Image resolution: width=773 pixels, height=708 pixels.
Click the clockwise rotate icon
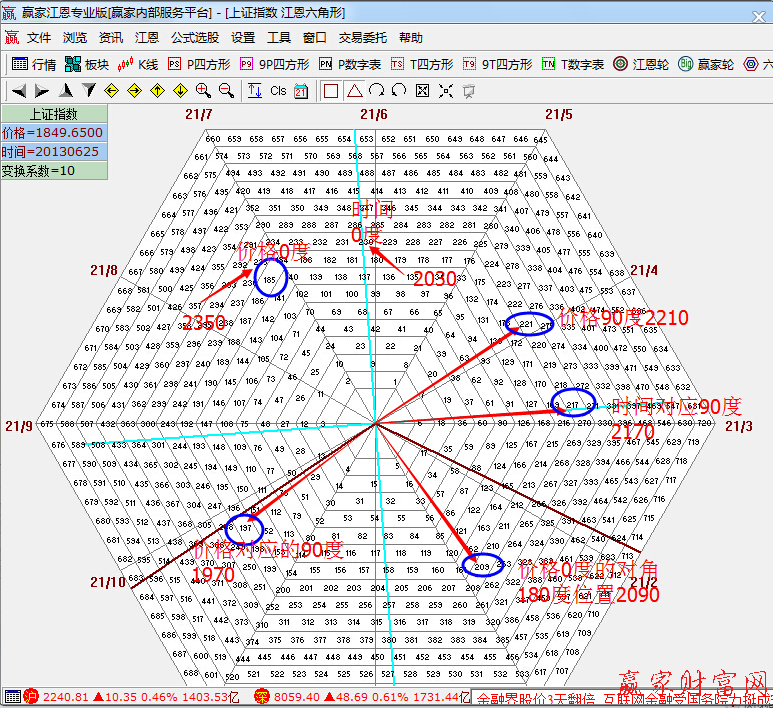click(376, 90)
